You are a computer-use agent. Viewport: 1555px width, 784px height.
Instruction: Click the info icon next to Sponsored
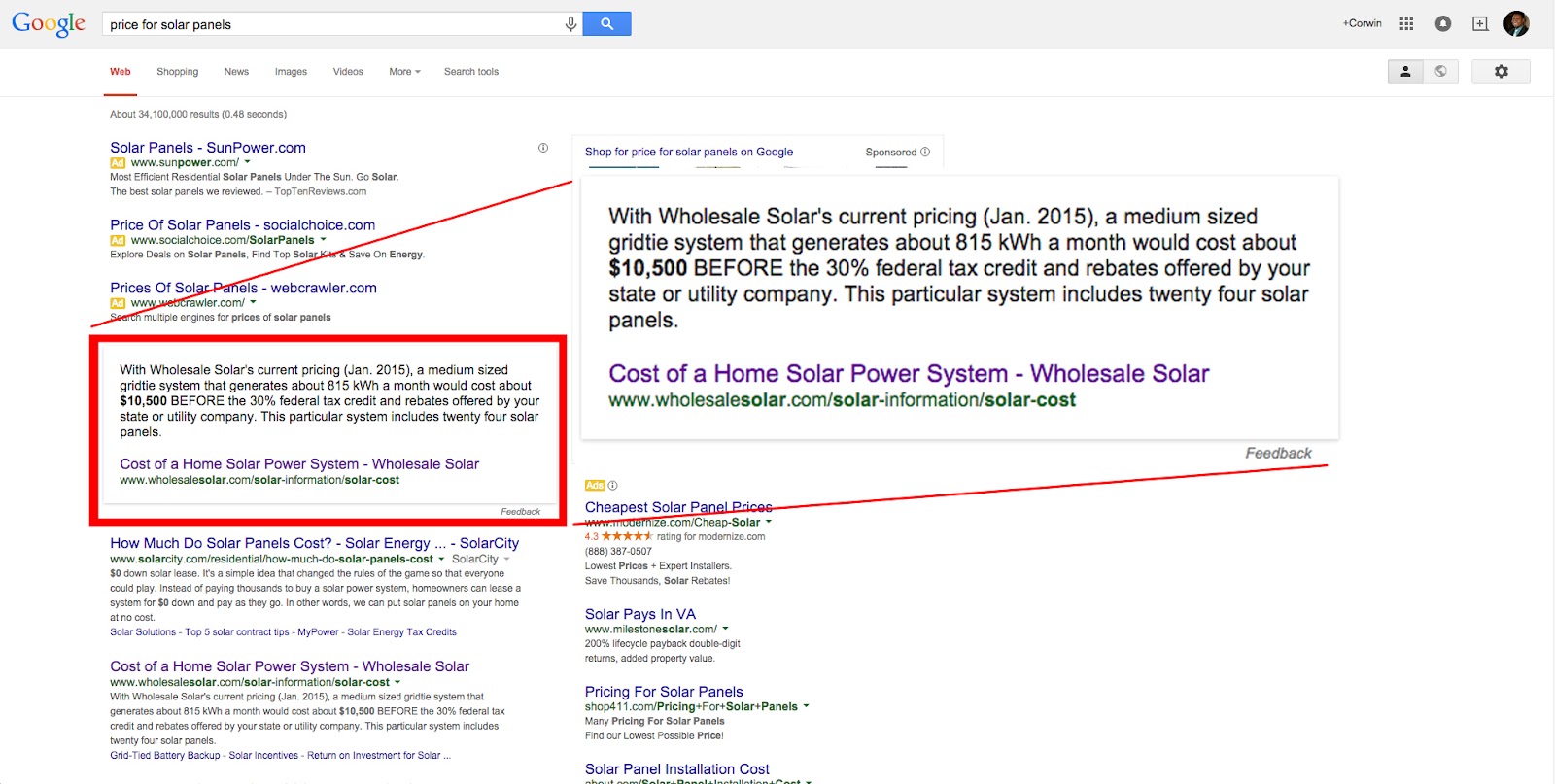tap(925, 152)
